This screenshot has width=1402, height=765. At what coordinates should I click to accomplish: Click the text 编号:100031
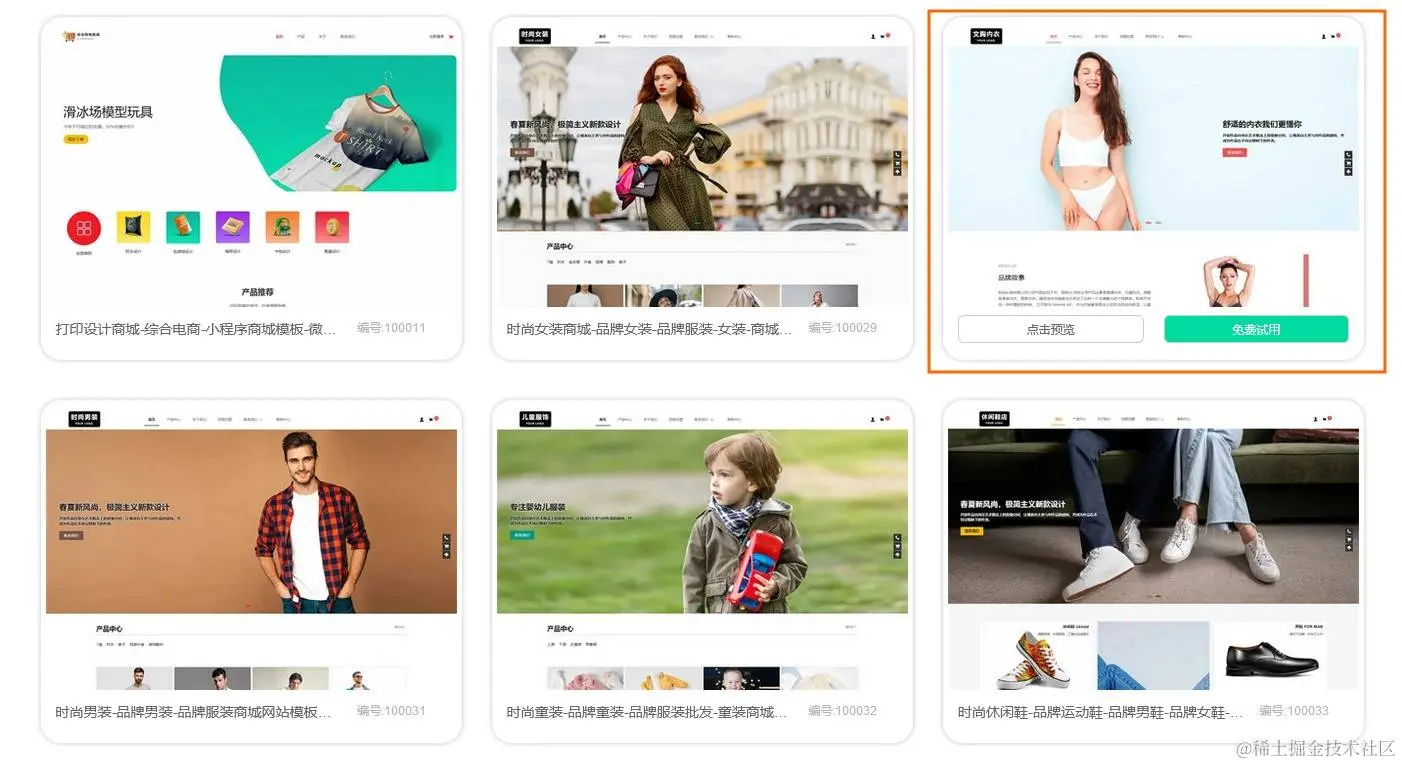point(391,711)
